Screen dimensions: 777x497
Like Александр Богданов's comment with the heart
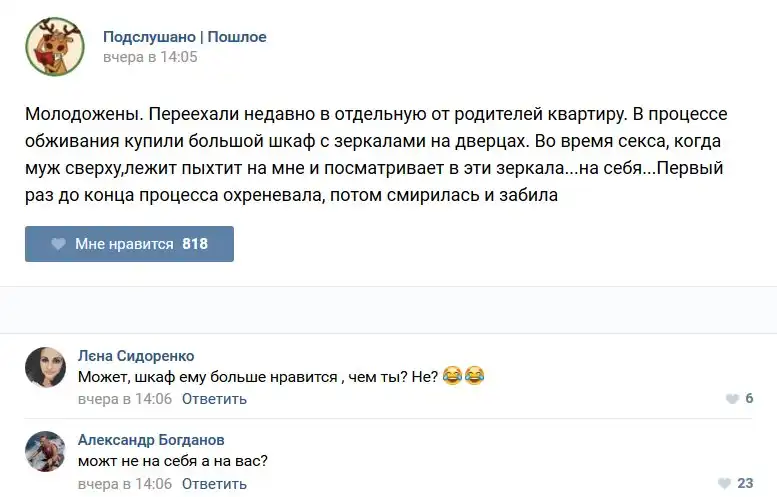[725, 483]
